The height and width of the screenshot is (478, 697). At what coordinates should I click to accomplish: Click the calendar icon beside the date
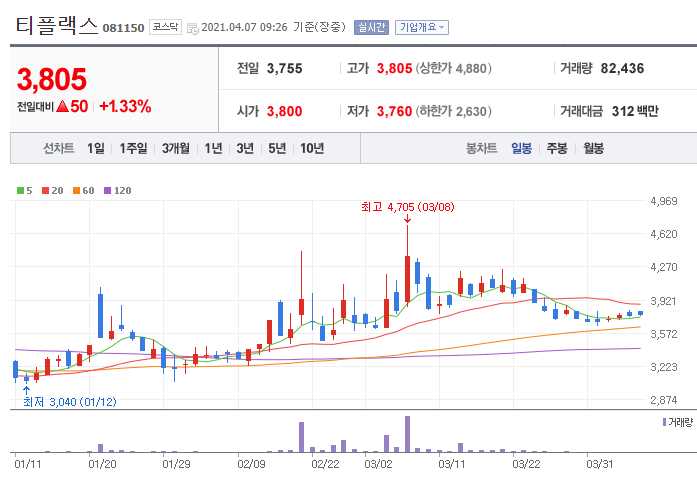192,28
